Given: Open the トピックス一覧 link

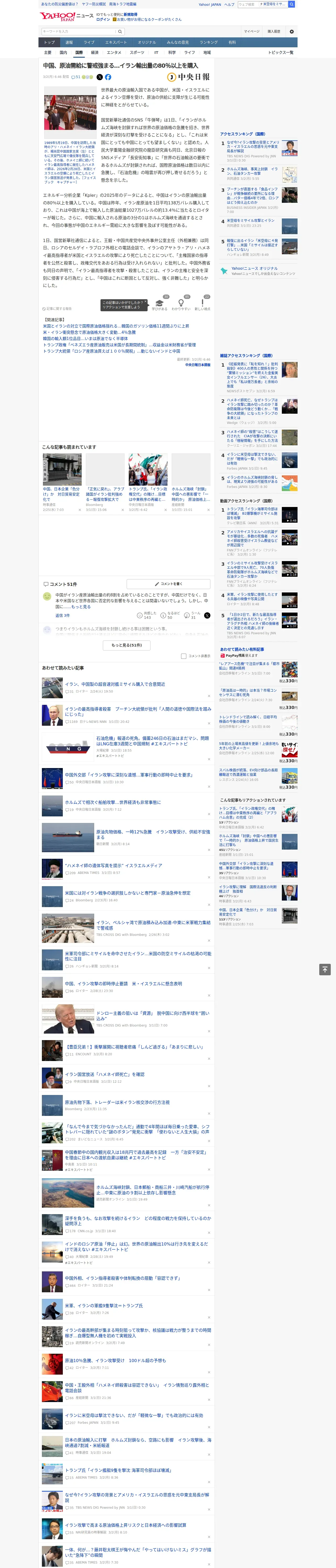Looking at the screenshot, I should [x=281, y=52].
